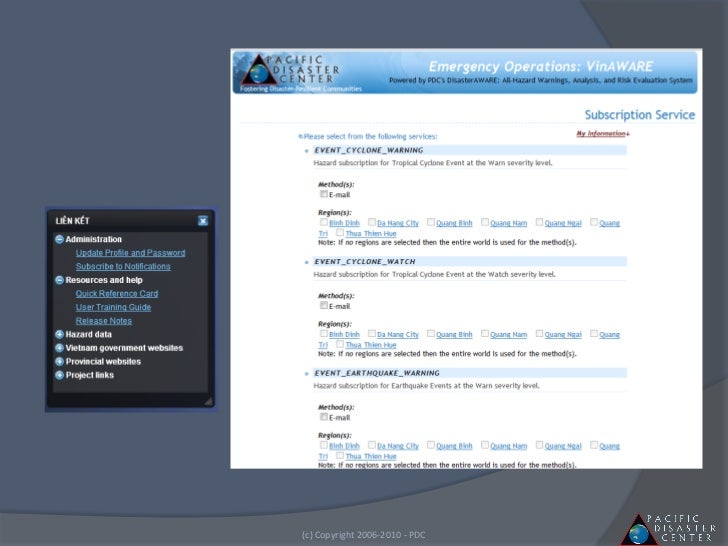Check Quang Nam under EVENT_EARTHQUAKE_WARNING
This screenshot has height=546, width=728.
[485, 445]
